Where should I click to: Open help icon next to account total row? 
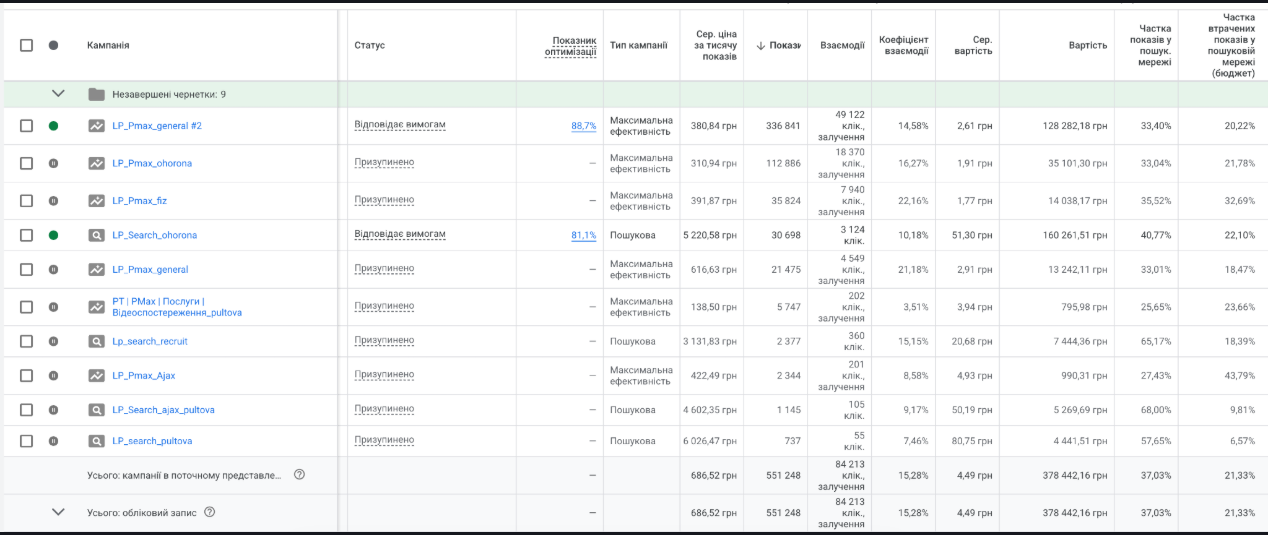(209, 512)
